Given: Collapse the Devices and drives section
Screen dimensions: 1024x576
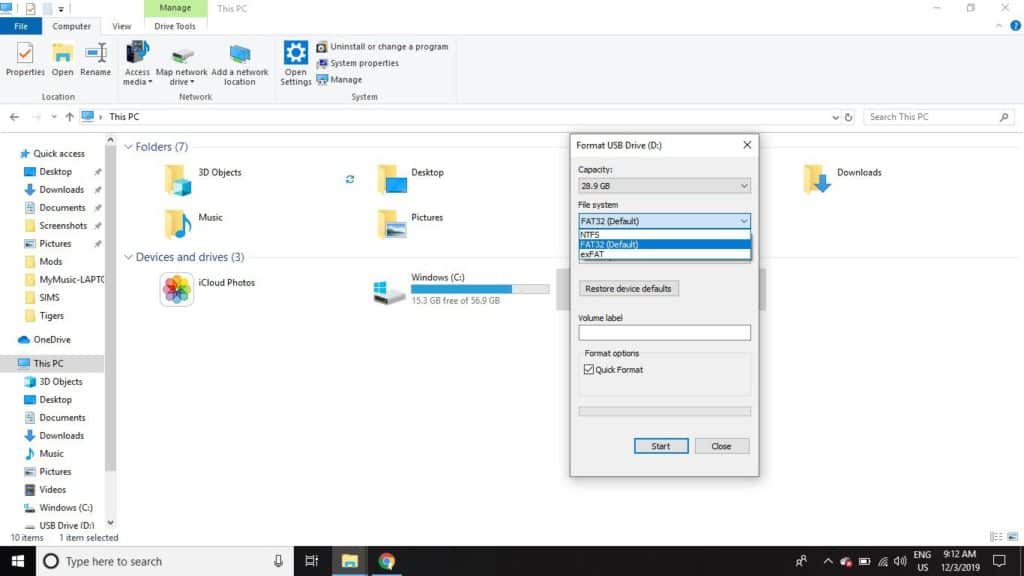Looking at the screenshot, I should pyautogui.click(x=129, y=257).
